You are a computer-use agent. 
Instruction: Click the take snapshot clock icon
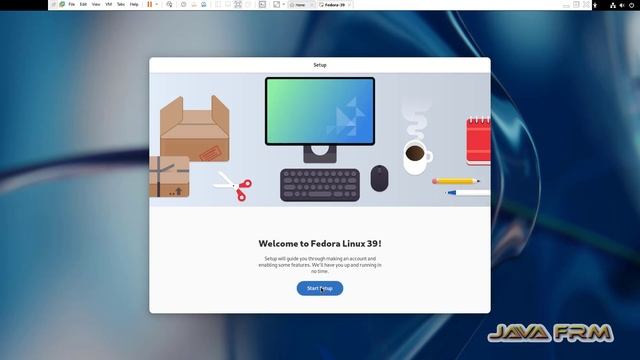pos(184,4)
